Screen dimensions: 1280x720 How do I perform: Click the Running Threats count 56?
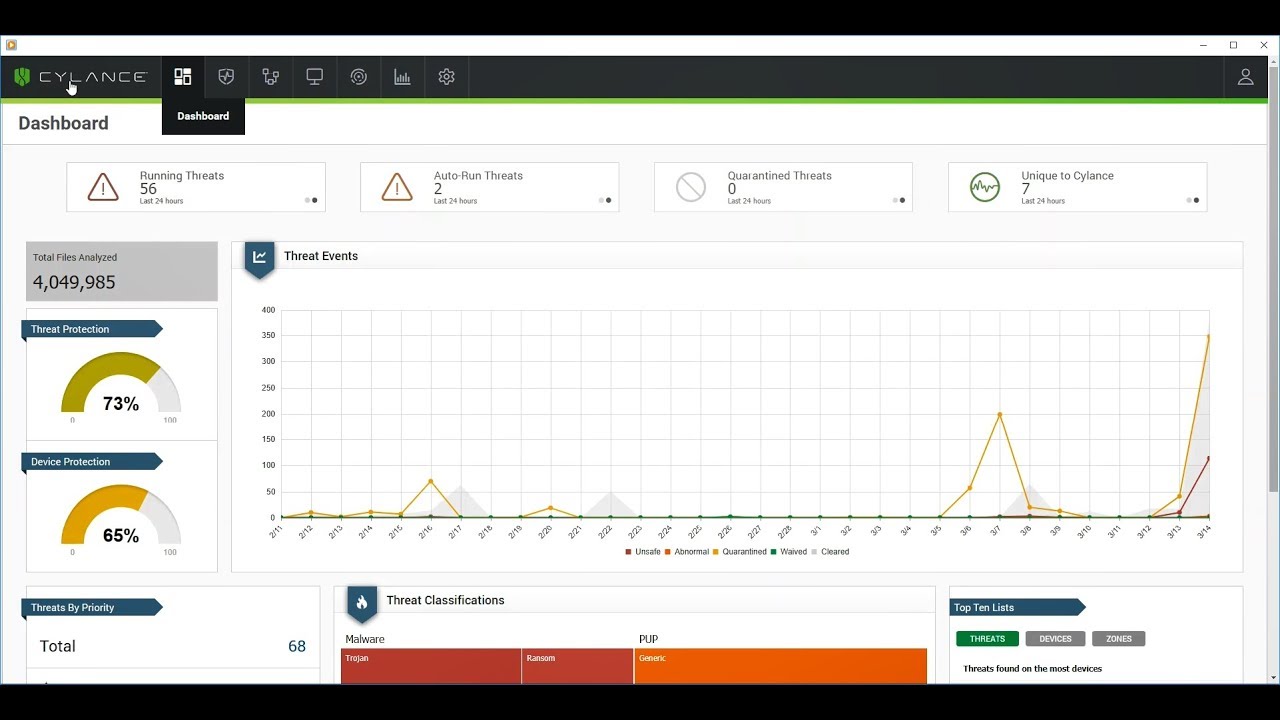click(x=148, y=189)
